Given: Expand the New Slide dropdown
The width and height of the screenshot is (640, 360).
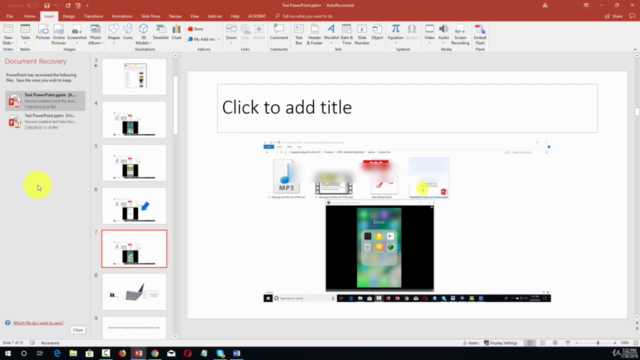Looking at the screenshot, I should pos(8,42).
